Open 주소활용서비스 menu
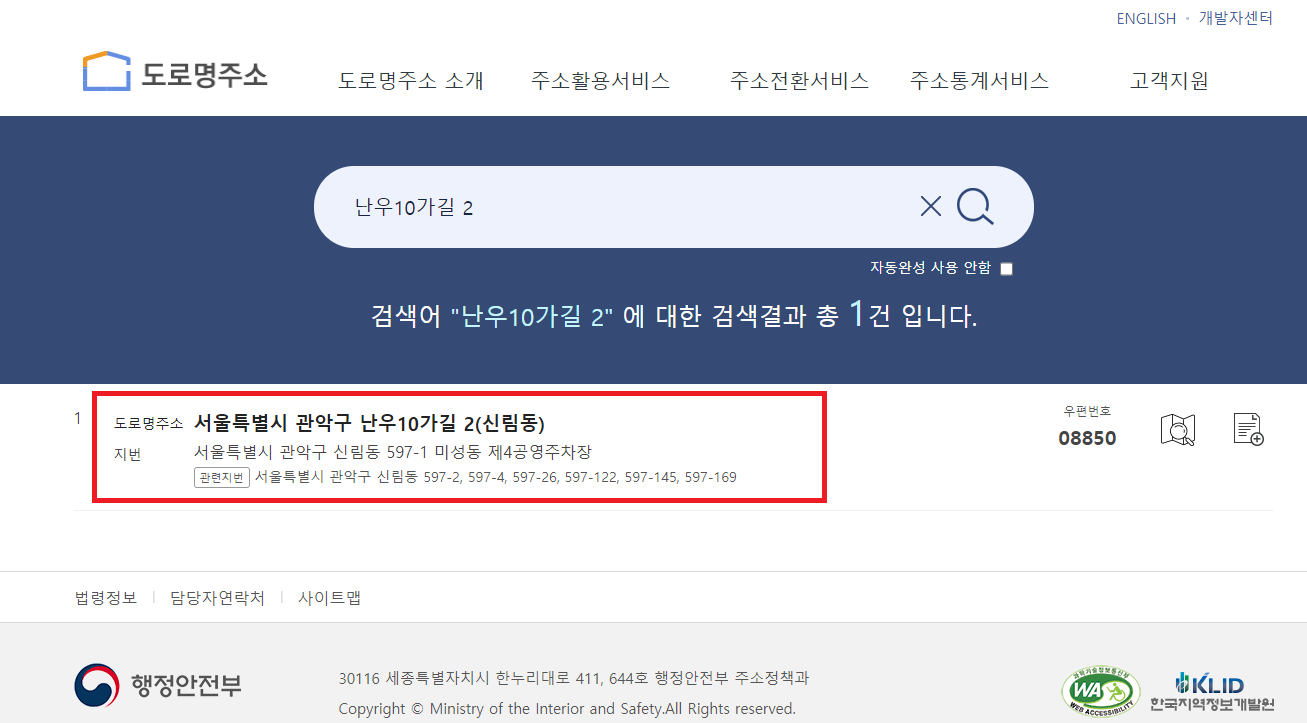Screen dimensions: 1307x723 pyautogui.click(x=600, y=81)
